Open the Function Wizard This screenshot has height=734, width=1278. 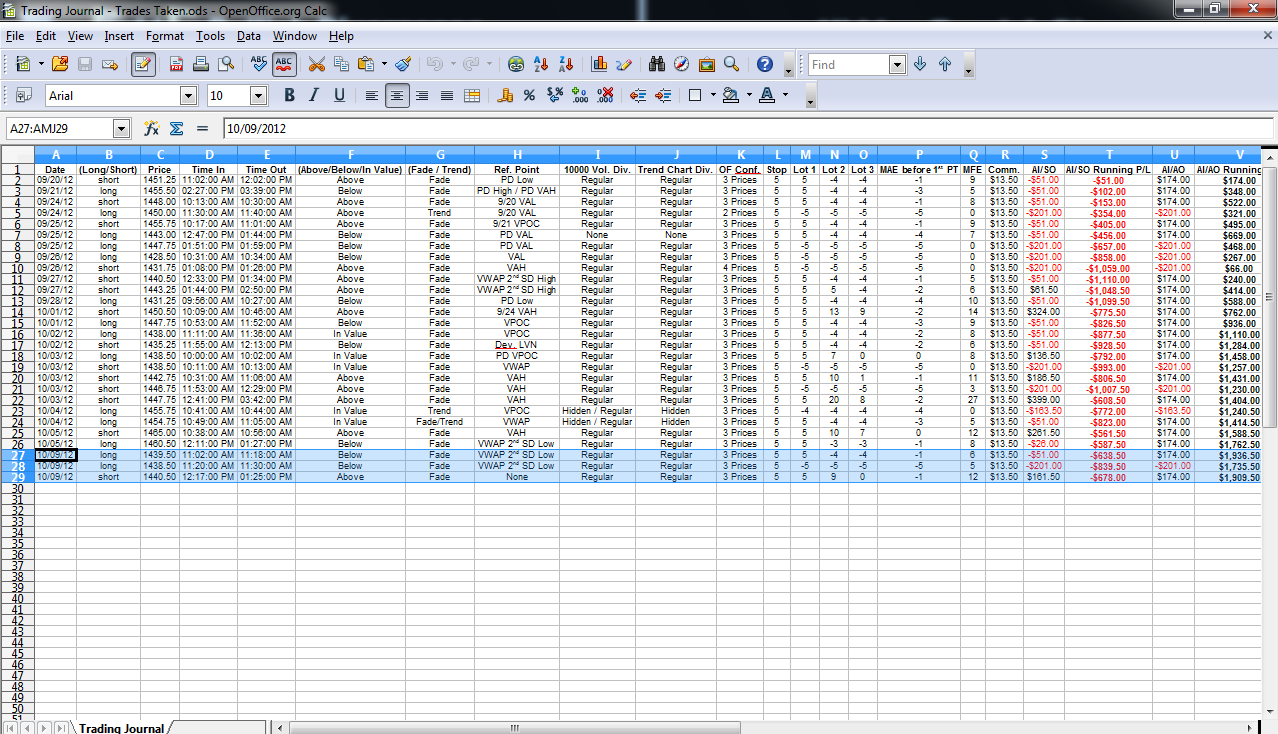point(152,128)
